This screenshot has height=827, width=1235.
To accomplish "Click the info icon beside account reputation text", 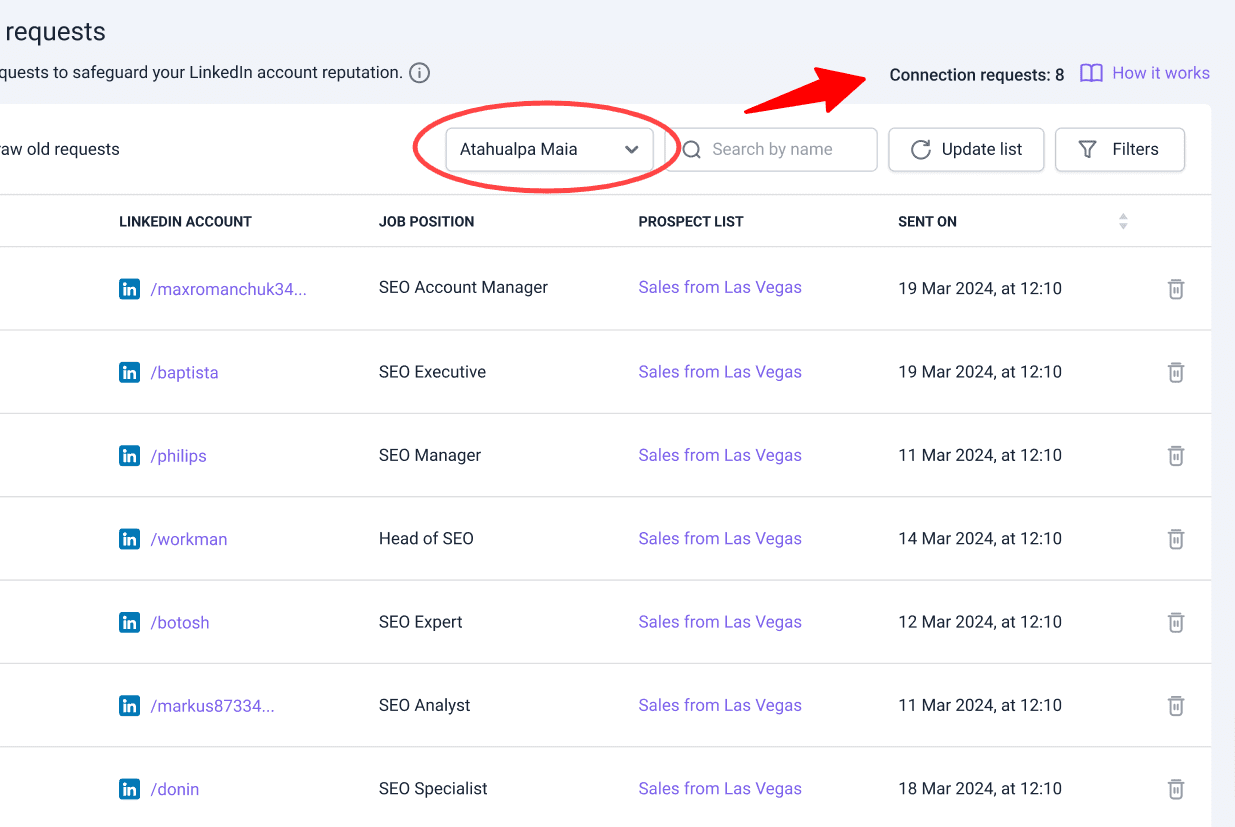I will pos(420,73).
